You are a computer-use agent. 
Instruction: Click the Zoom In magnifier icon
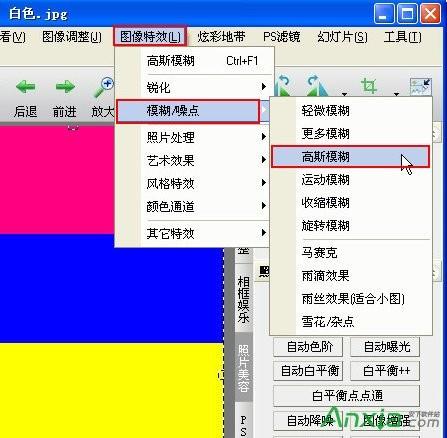point(103,87)
